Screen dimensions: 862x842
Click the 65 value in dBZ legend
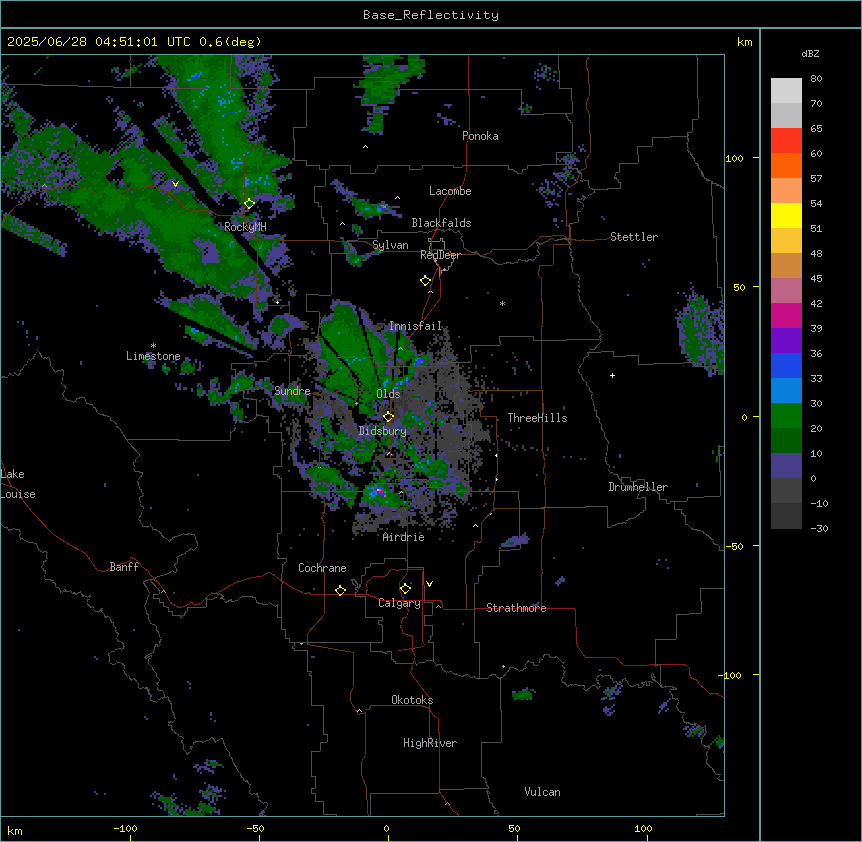[816, 128]
